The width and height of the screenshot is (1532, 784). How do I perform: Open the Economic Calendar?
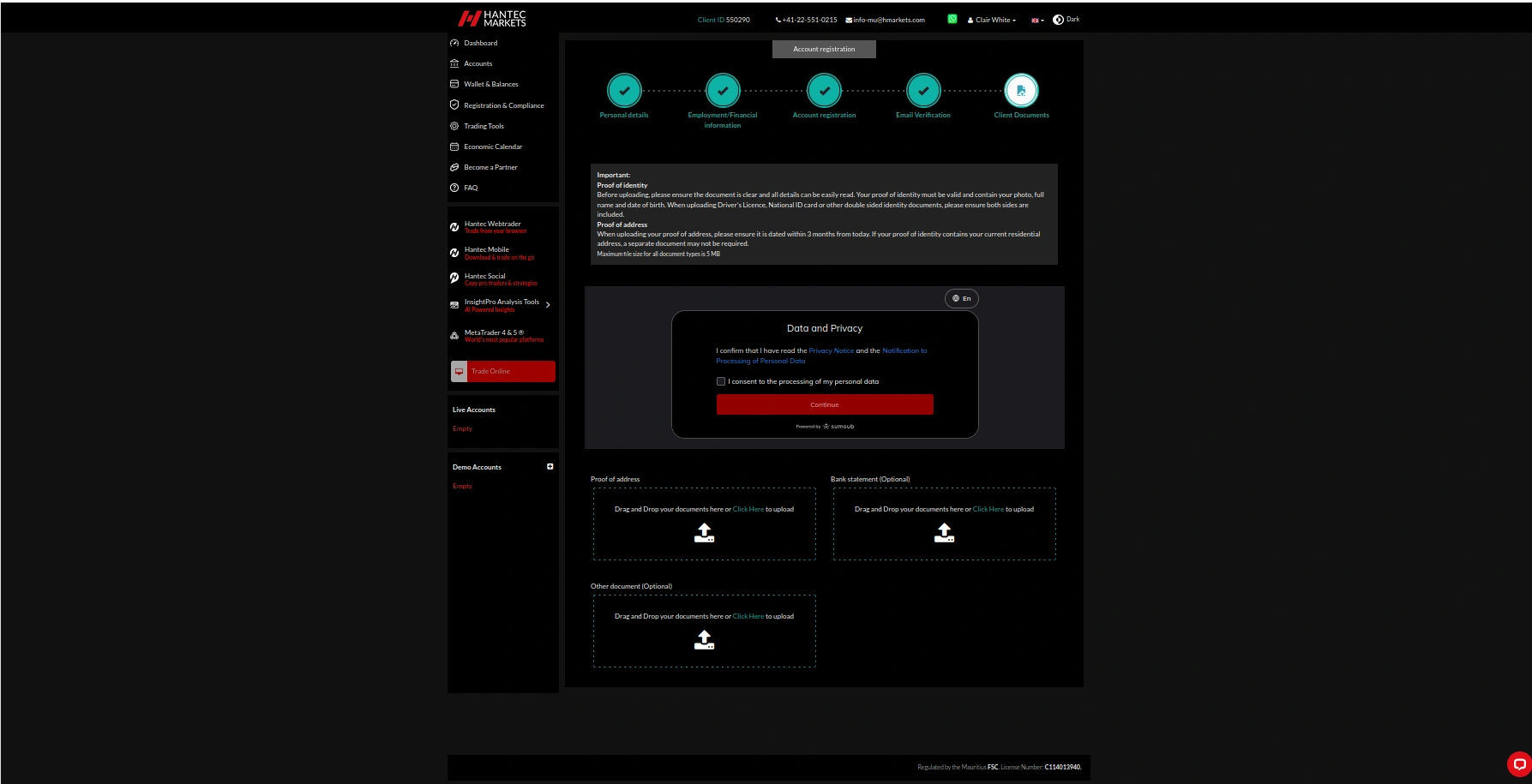click(493, 147)
